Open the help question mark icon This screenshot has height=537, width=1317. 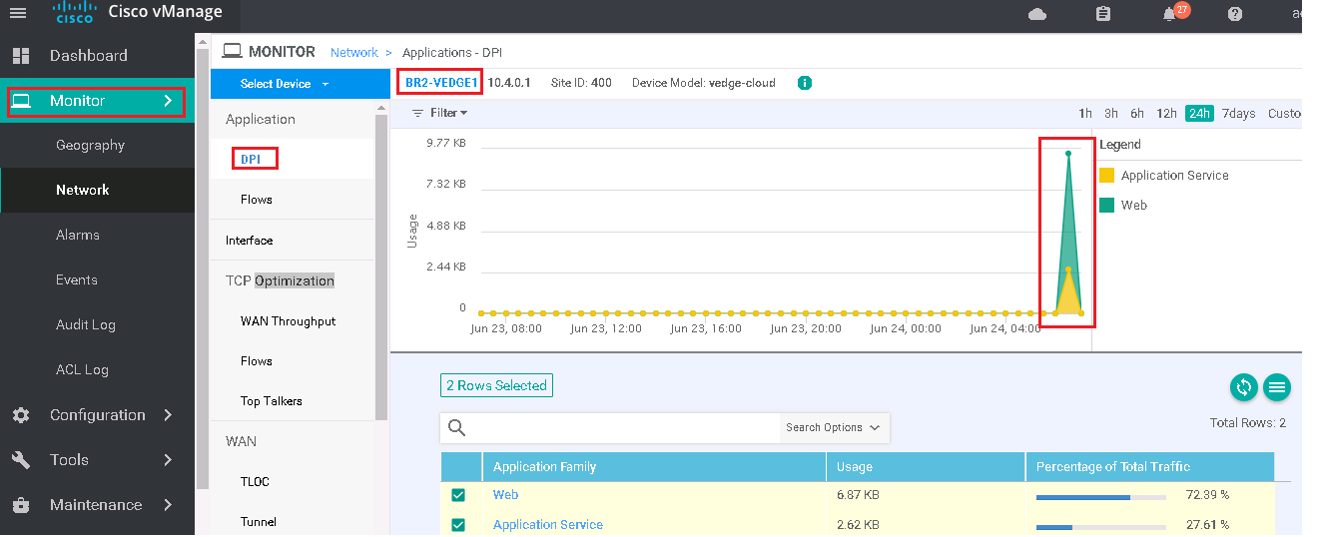coord(1235,14)
